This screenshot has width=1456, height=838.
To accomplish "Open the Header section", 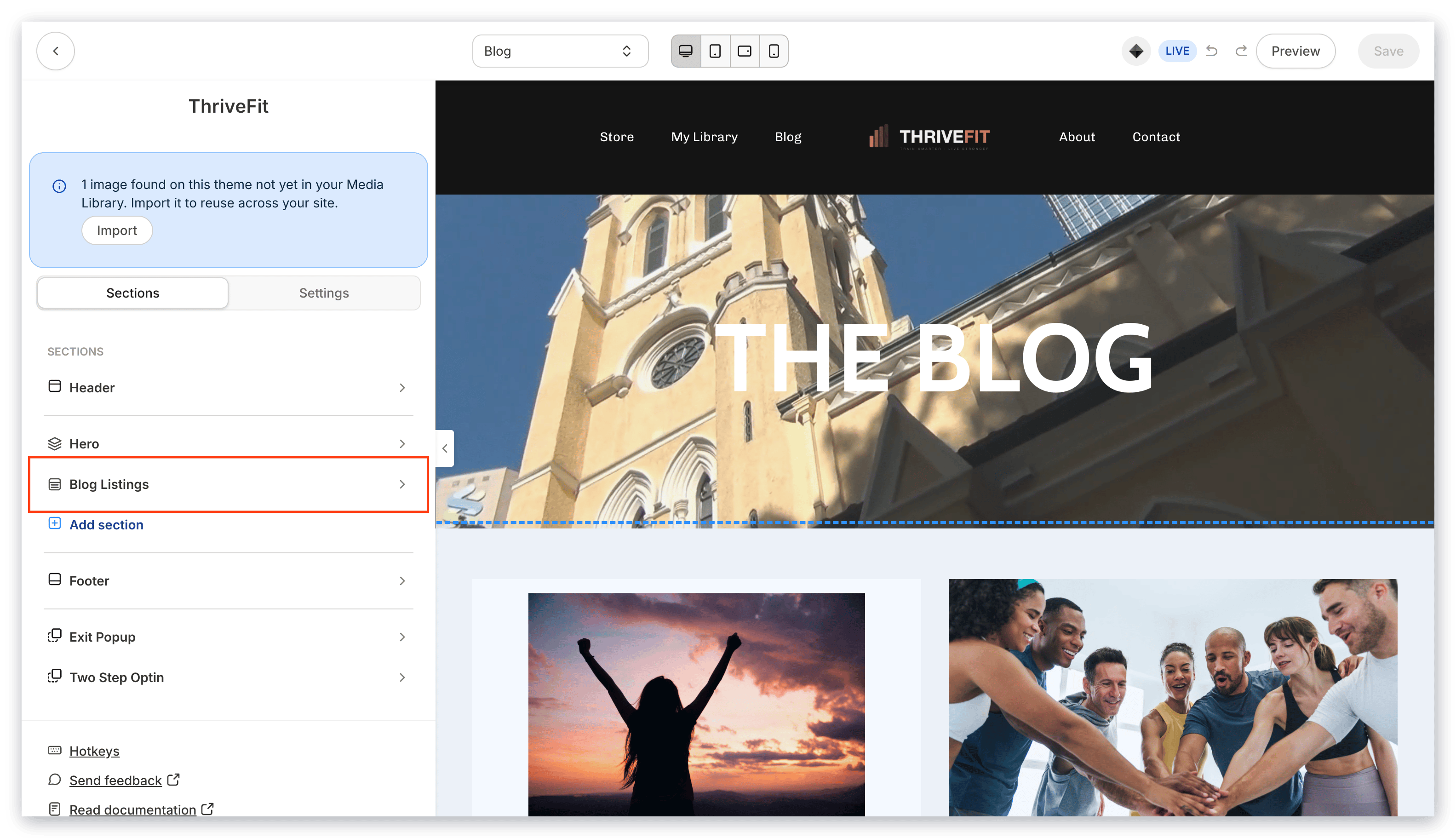I will point(228,387).
